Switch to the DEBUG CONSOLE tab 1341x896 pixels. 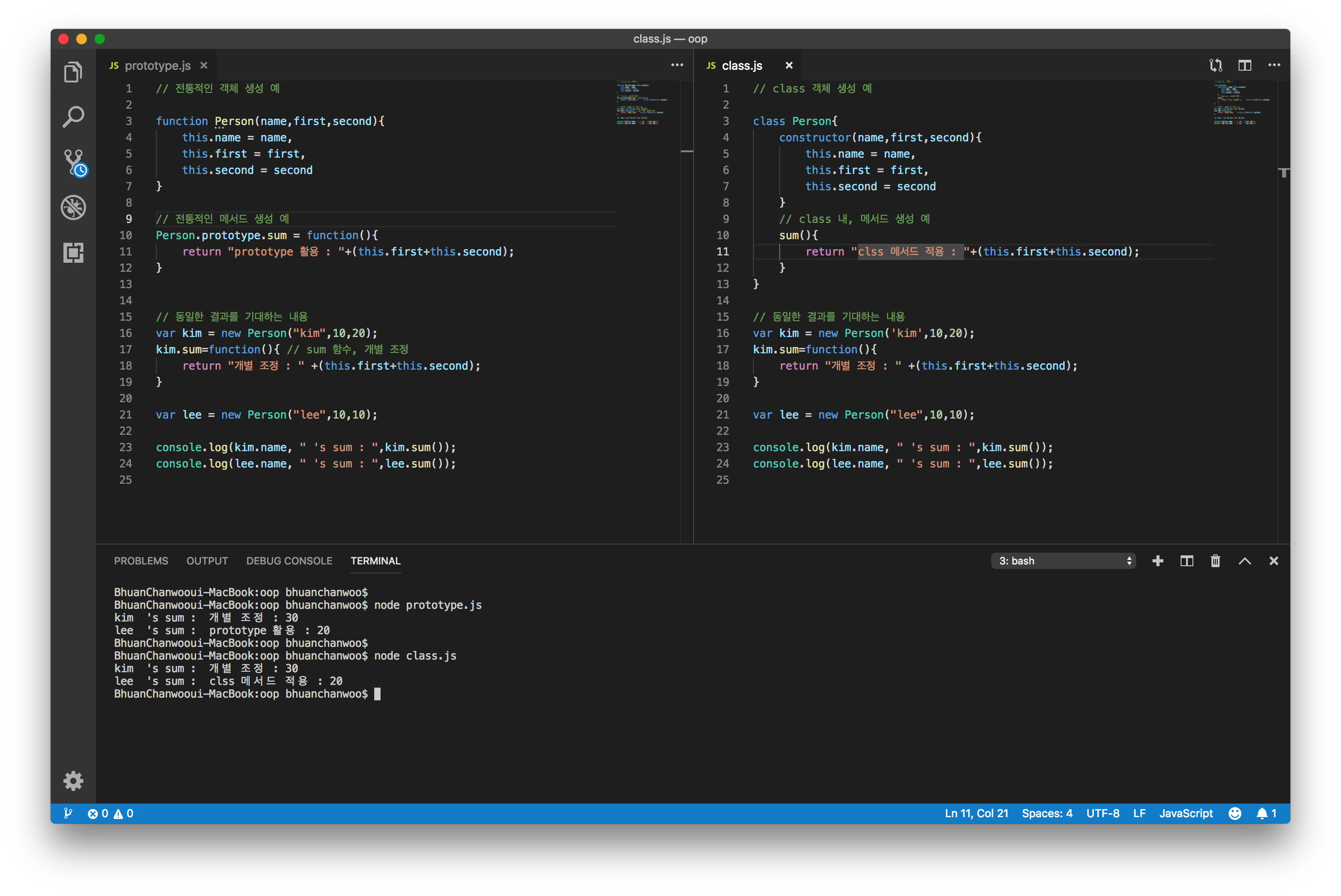289,561
